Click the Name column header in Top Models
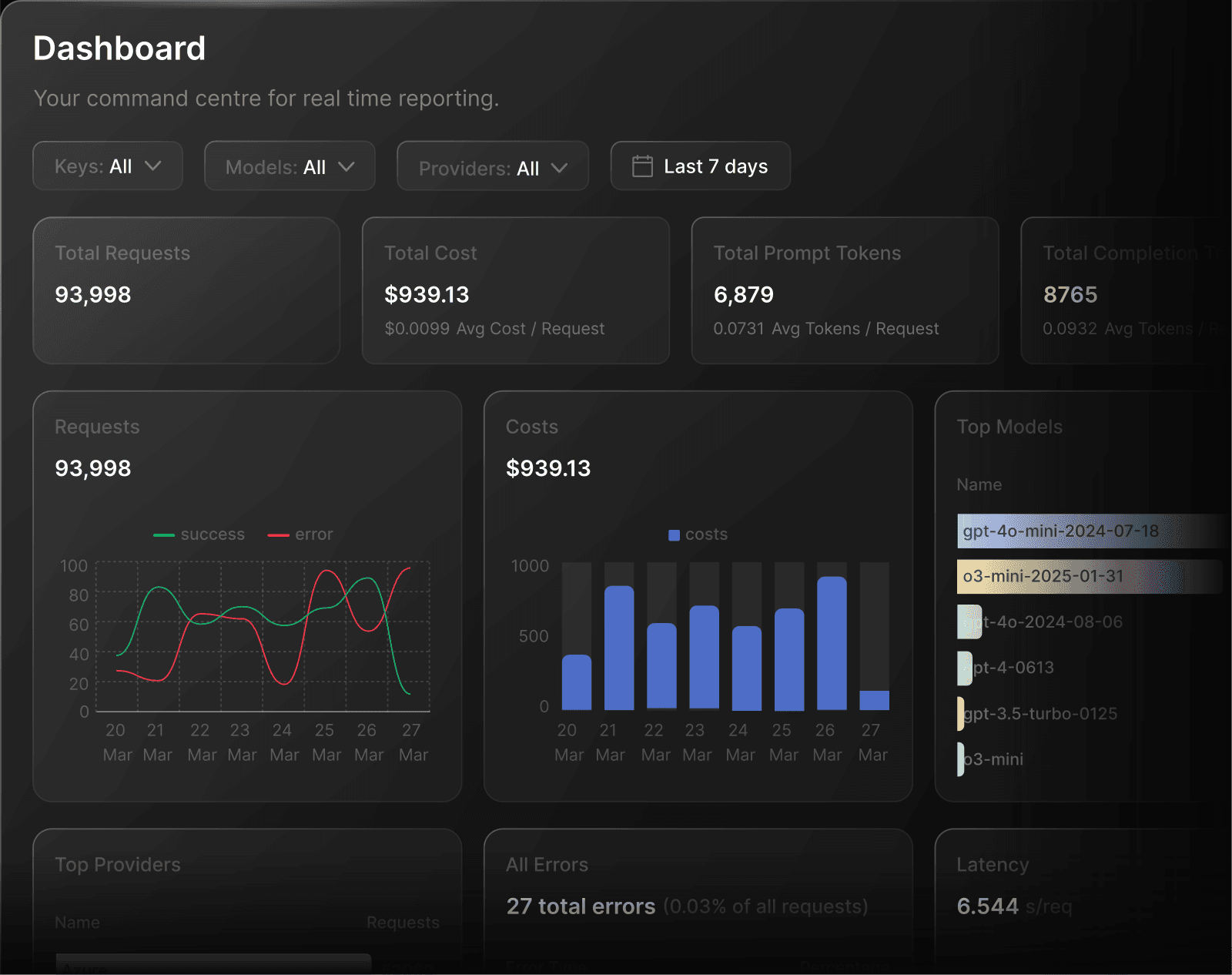Screen dimensions: 1232x975 (x=979, y=484)
